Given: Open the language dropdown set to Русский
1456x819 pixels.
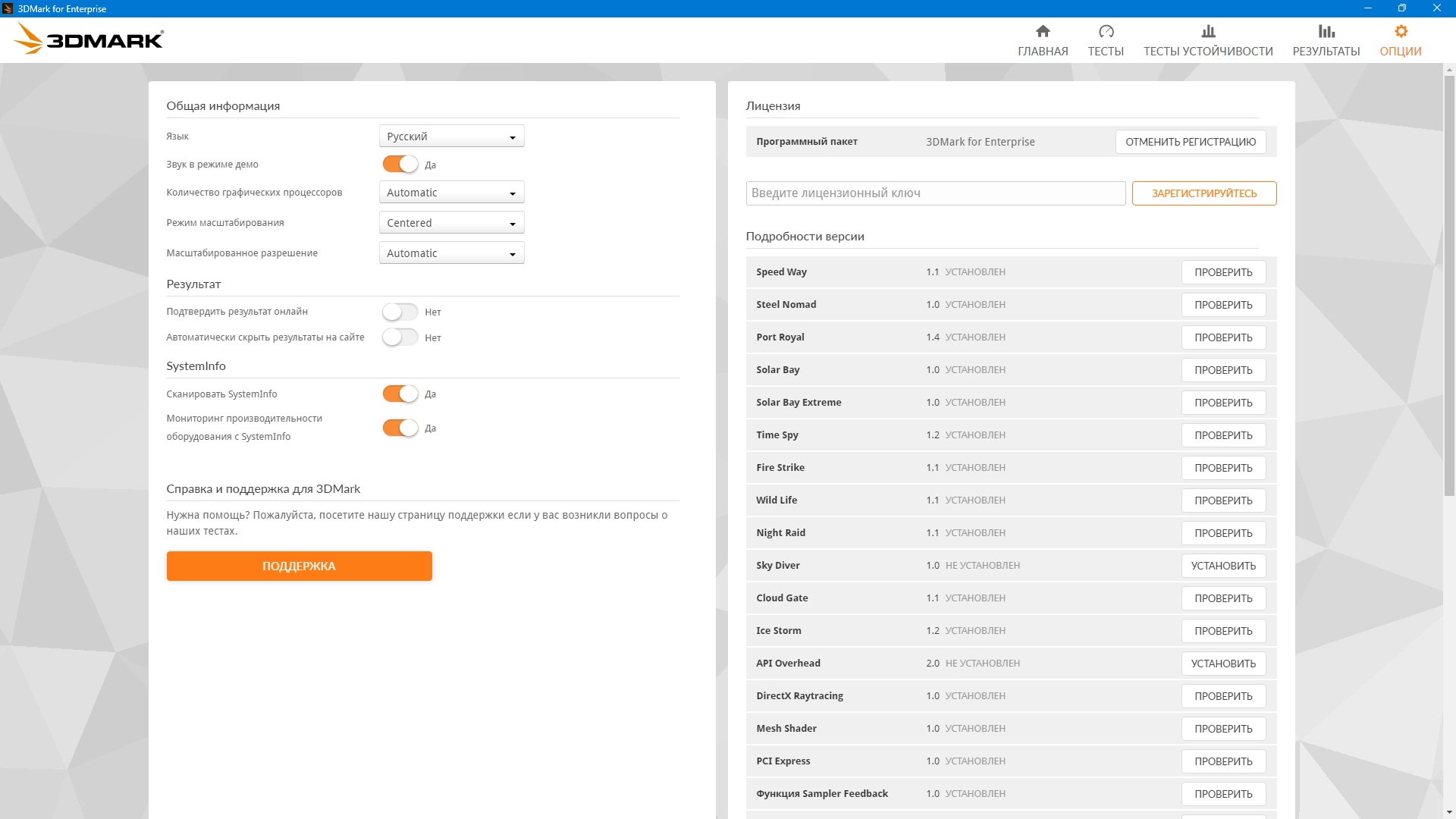Looking at the screenshot, I should coord(451,136).
